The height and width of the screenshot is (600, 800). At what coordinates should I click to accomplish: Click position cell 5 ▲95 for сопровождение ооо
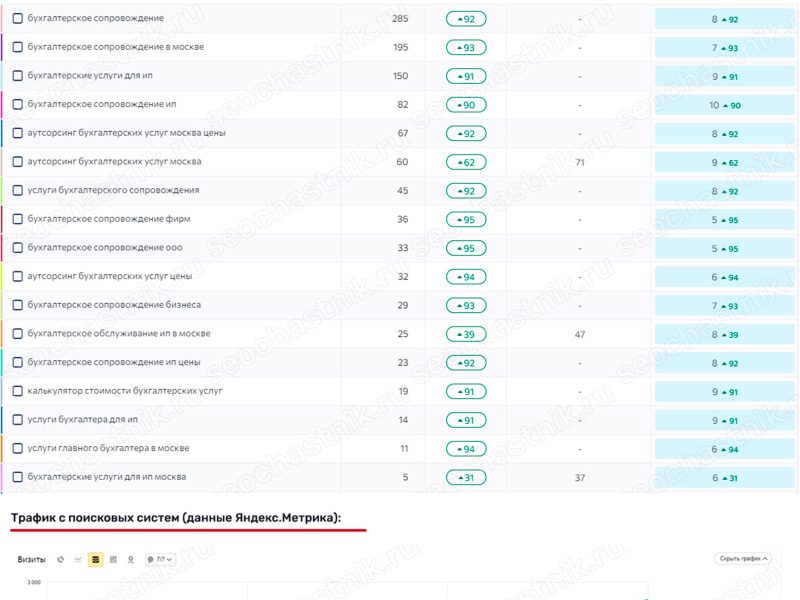724,248
